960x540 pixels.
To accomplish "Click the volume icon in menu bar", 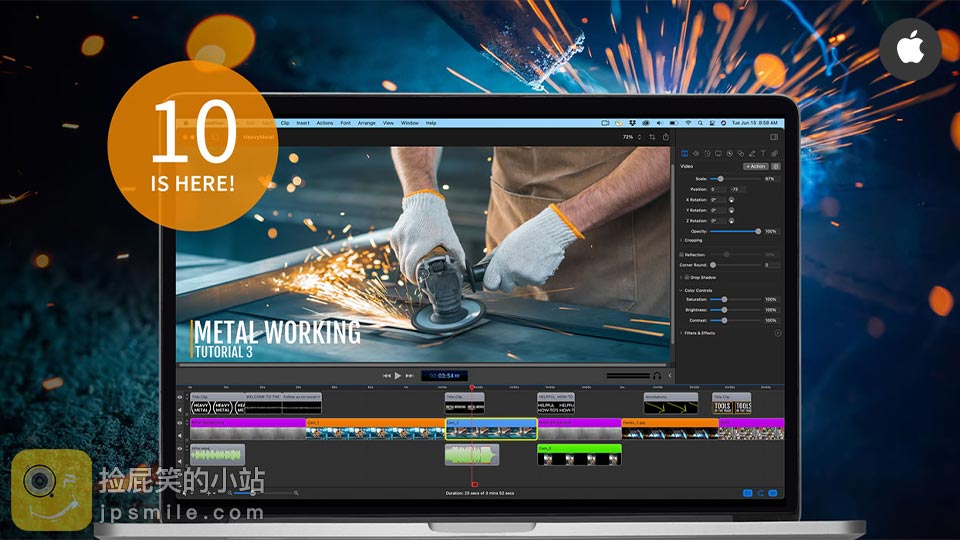I will click(659, 123).
